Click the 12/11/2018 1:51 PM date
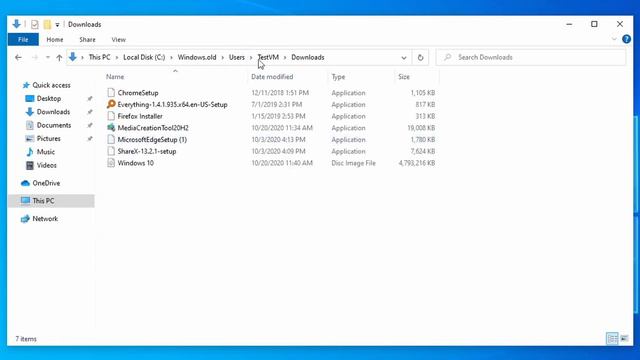The image size is (640, 360). click(x=280, y=93)
